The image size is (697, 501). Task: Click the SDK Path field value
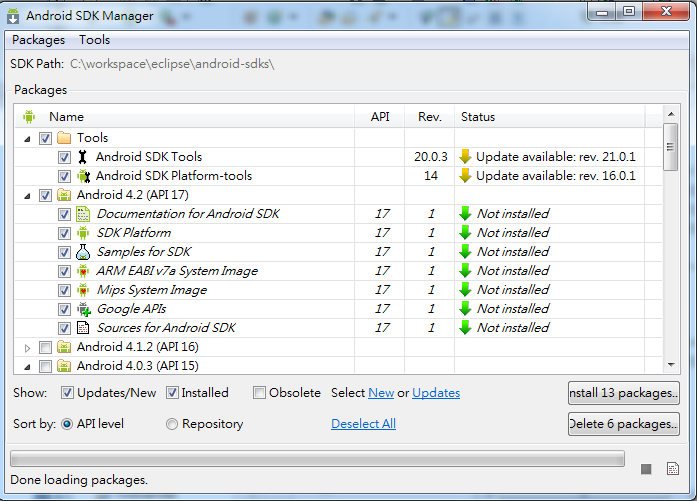(172, 64)
